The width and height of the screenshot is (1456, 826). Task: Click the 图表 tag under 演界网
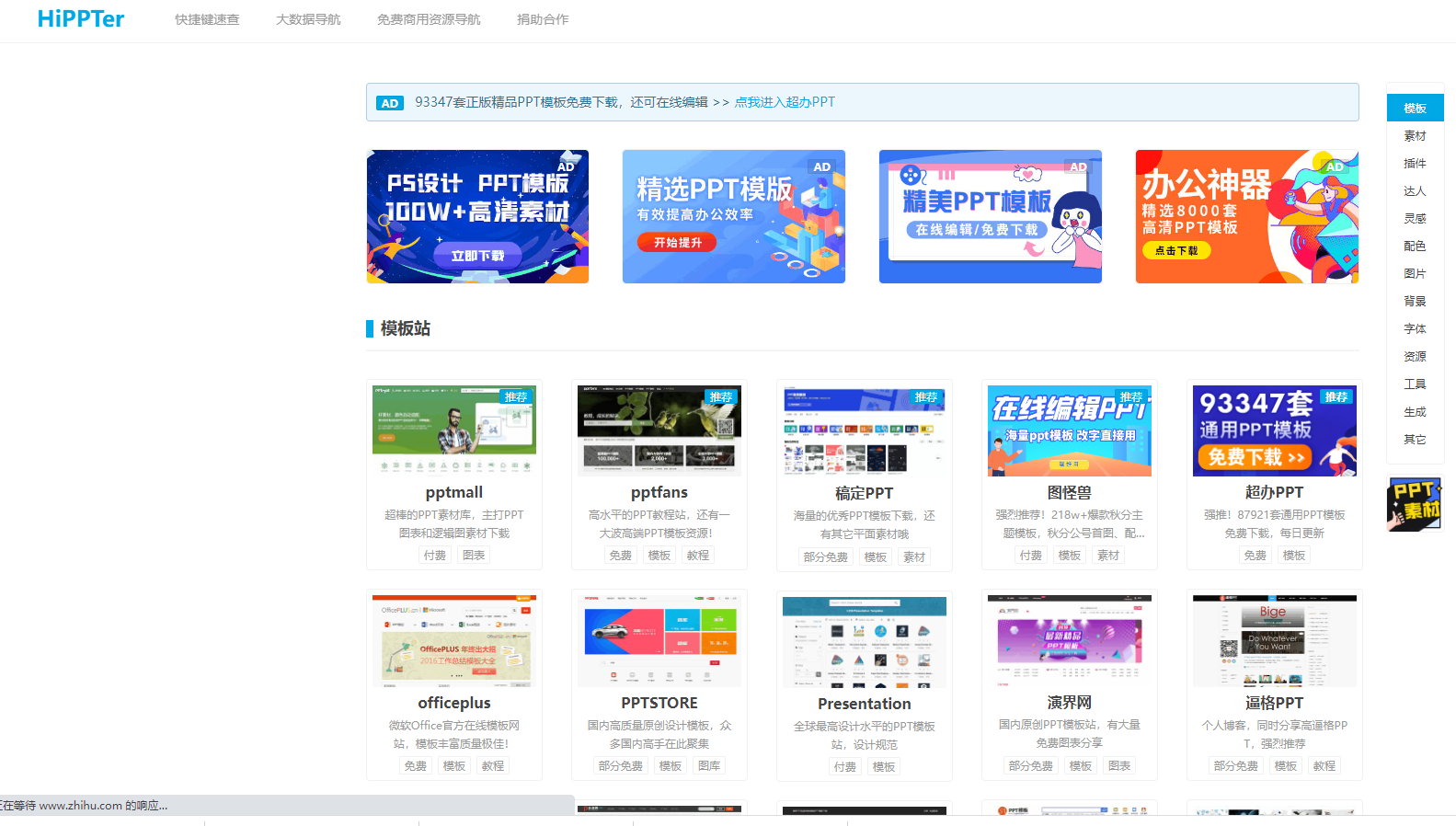coord(1119,766)
